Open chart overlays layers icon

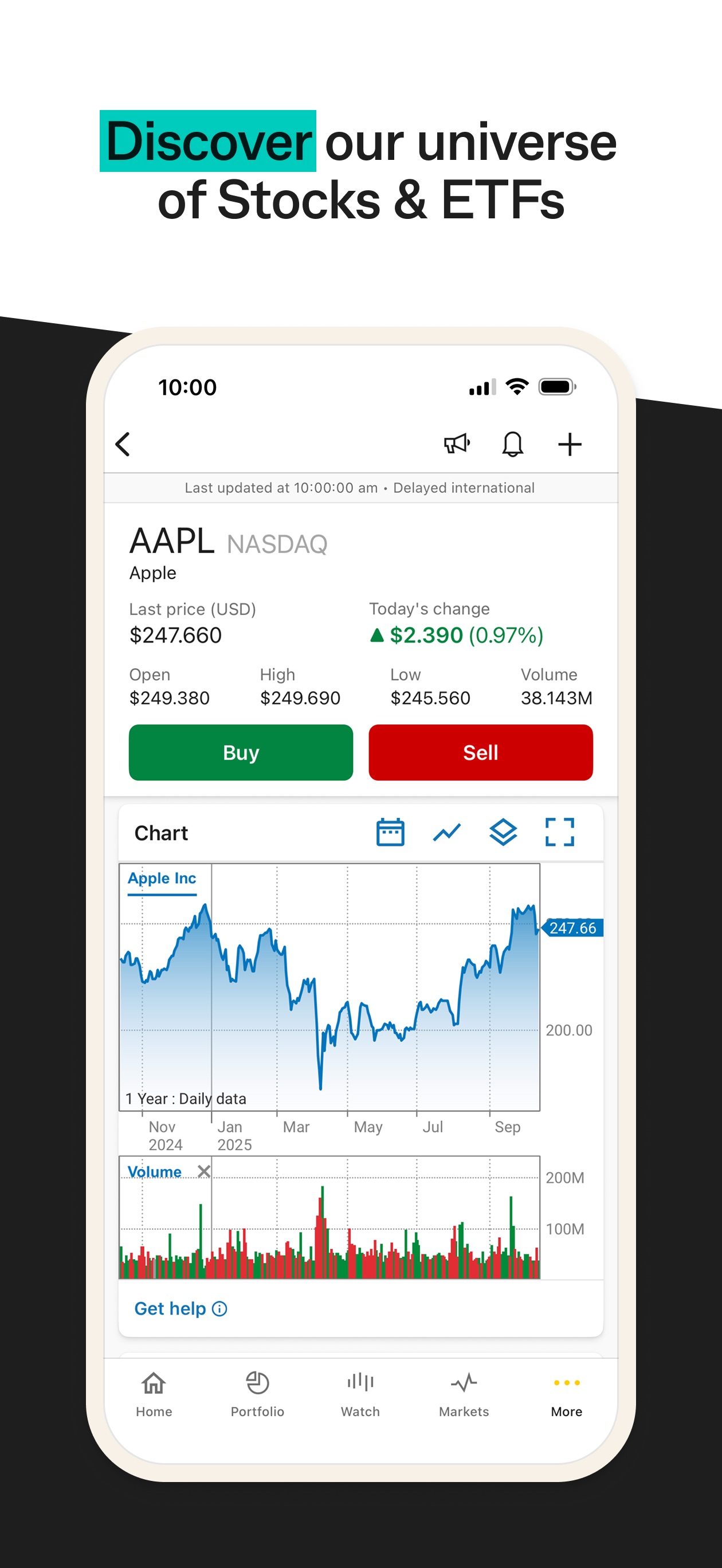tap(504, 832)
